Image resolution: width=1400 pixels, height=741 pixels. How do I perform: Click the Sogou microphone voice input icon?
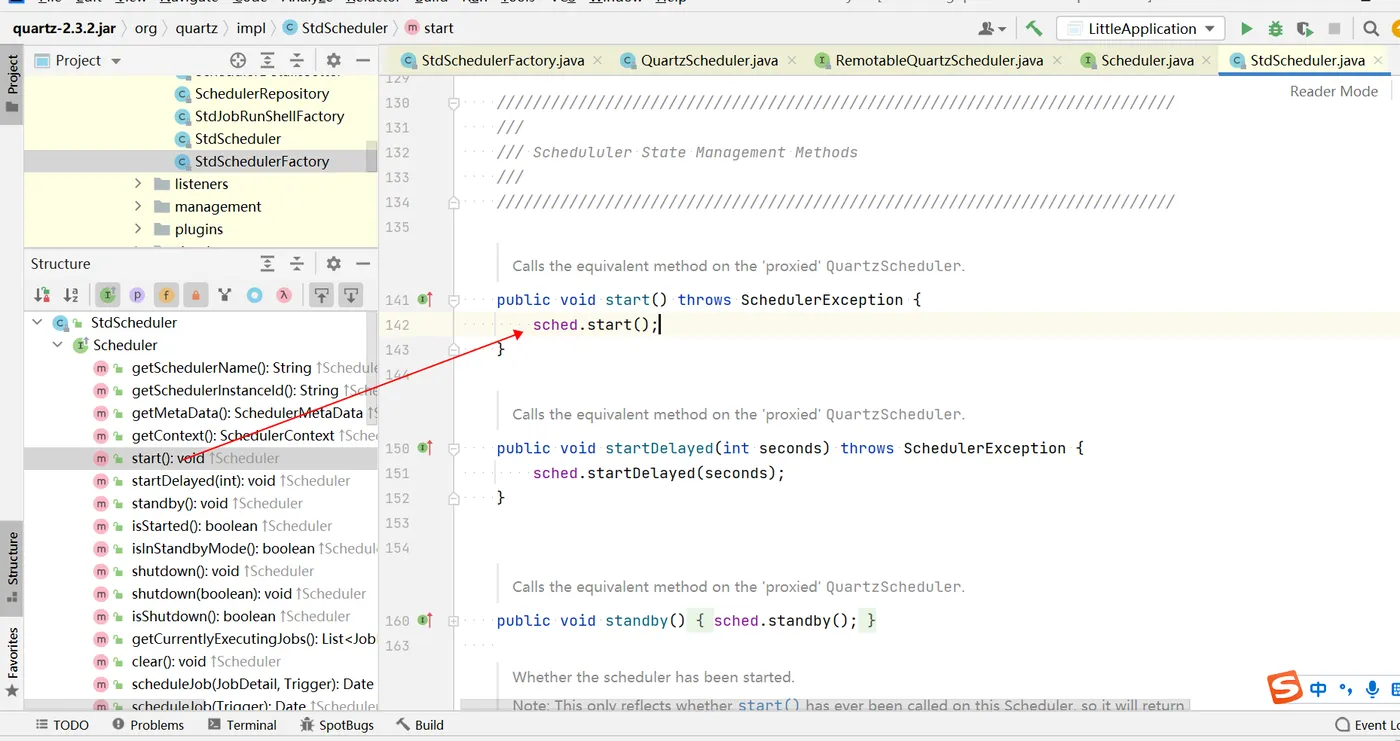[1372, 689]
